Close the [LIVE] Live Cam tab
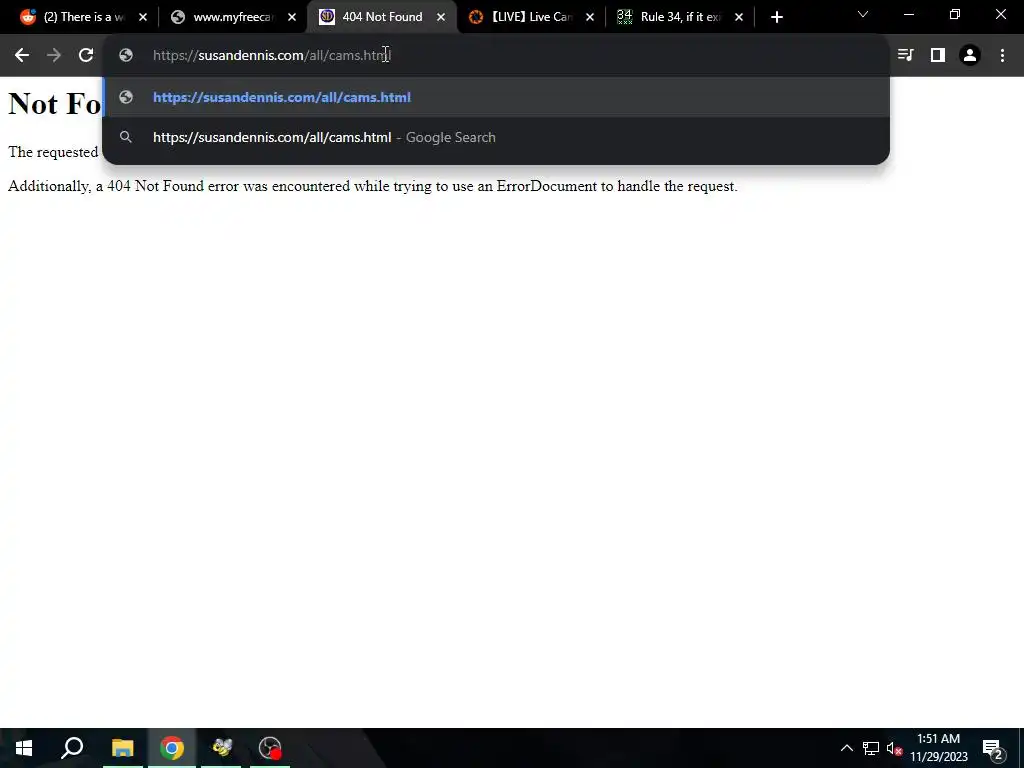Screen dimensions: 1024x768 tap(590, 17)
